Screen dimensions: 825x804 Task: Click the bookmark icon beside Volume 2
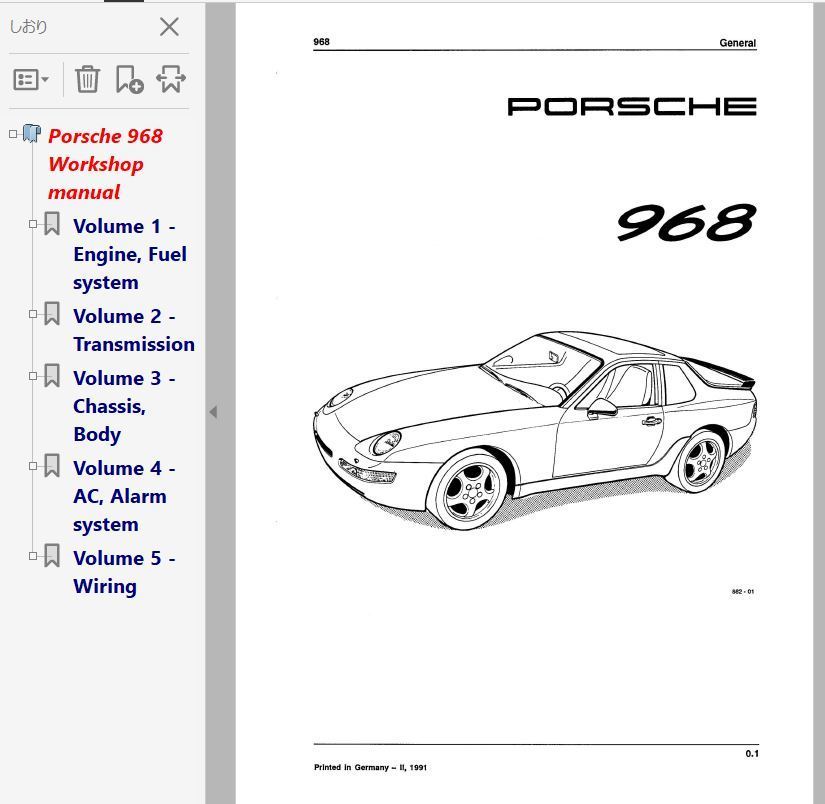point(52,314)
